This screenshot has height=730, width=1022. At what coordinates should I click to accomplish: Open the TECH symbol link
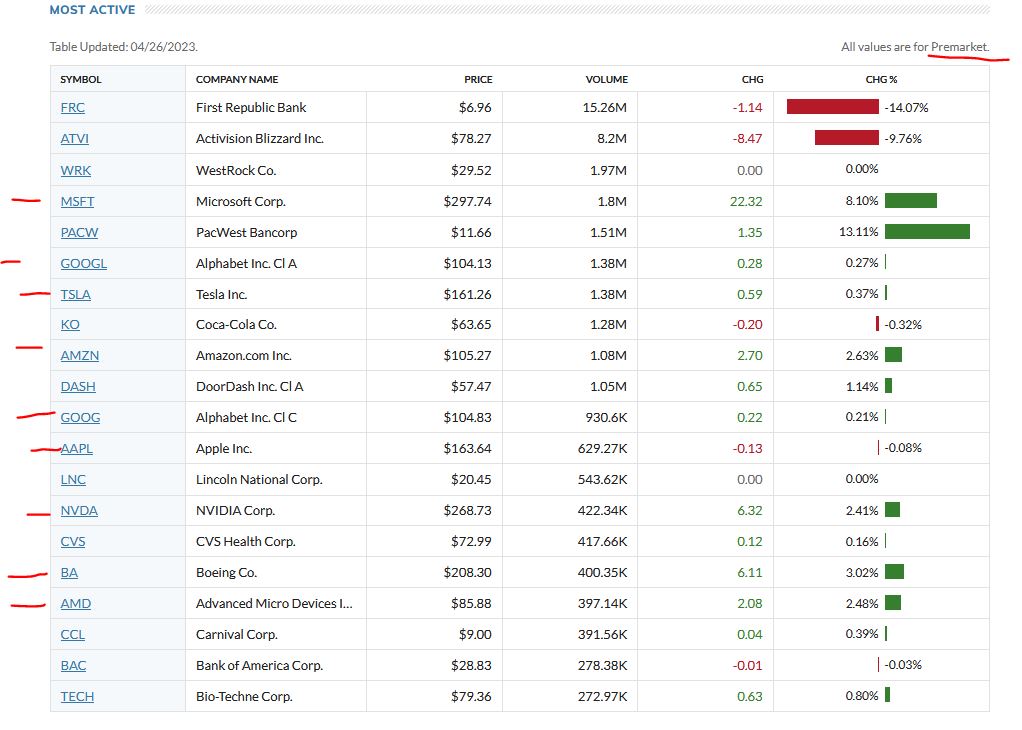pos(77,697)
